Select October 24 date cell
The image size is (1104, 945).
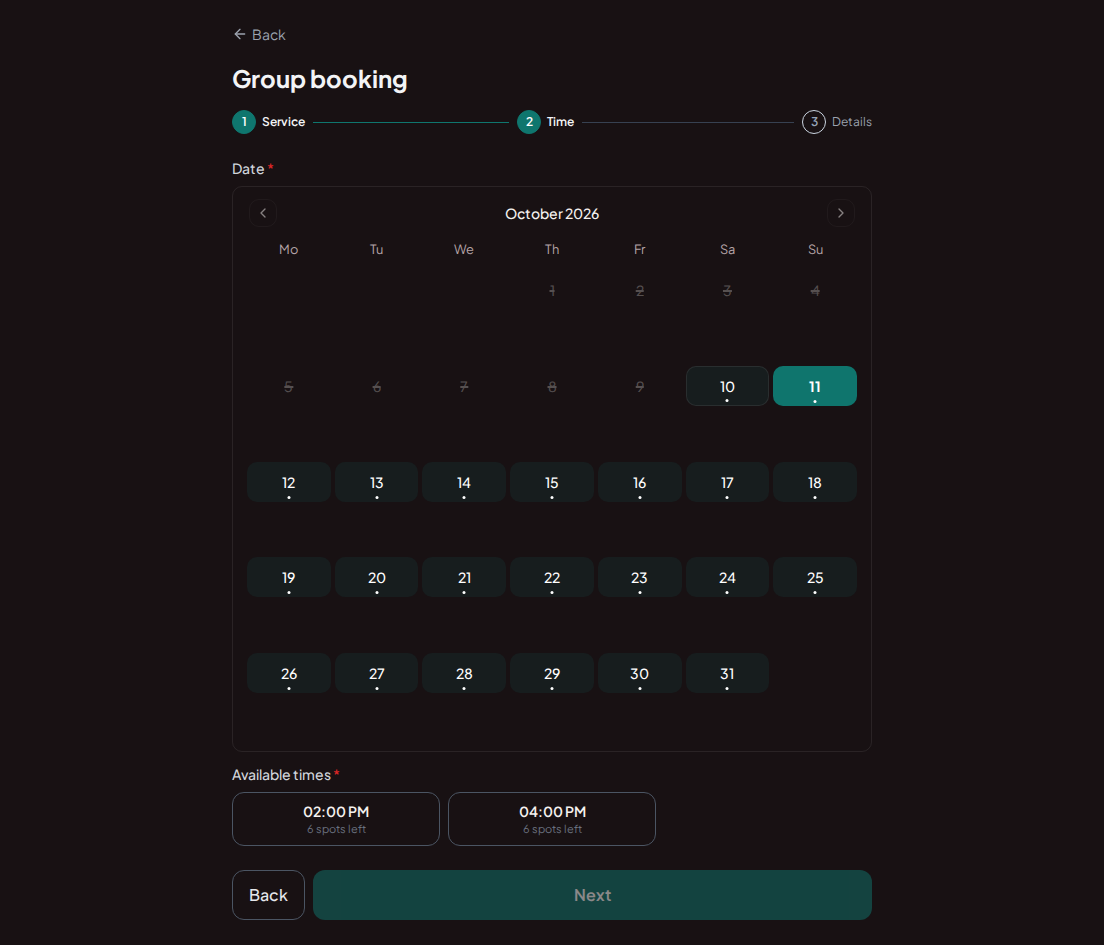click(x=727, y=577)
